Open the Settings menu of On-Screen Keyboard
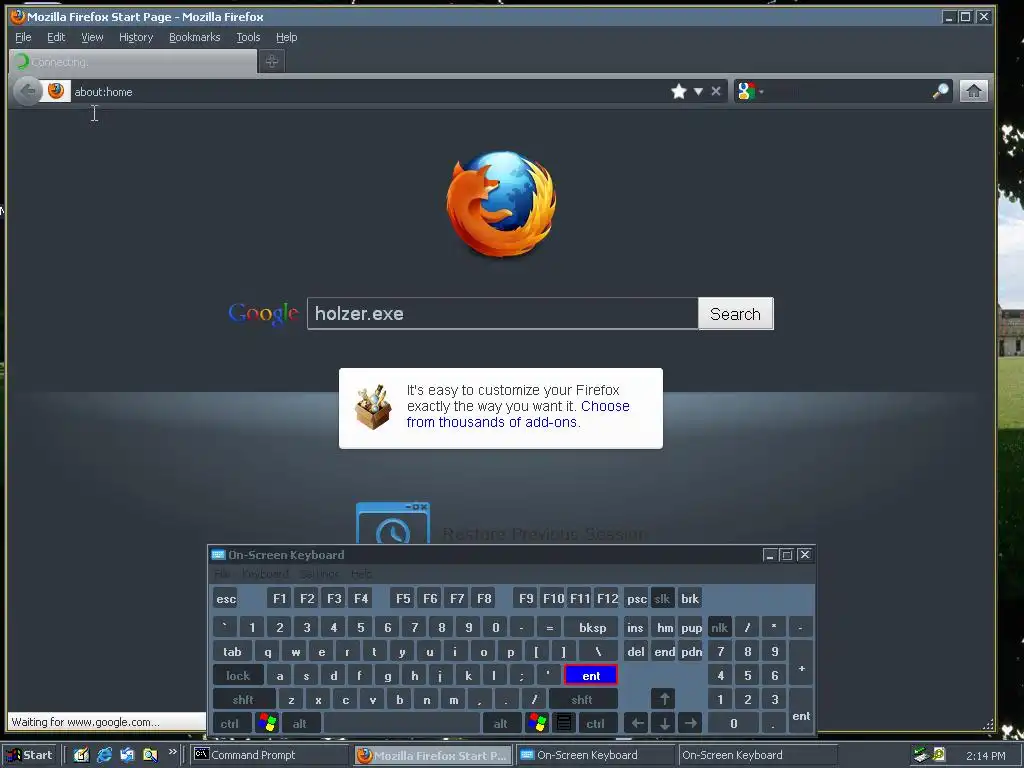Image resolution: width=1024 pixels, height=768 pixels. coord(319,574)
